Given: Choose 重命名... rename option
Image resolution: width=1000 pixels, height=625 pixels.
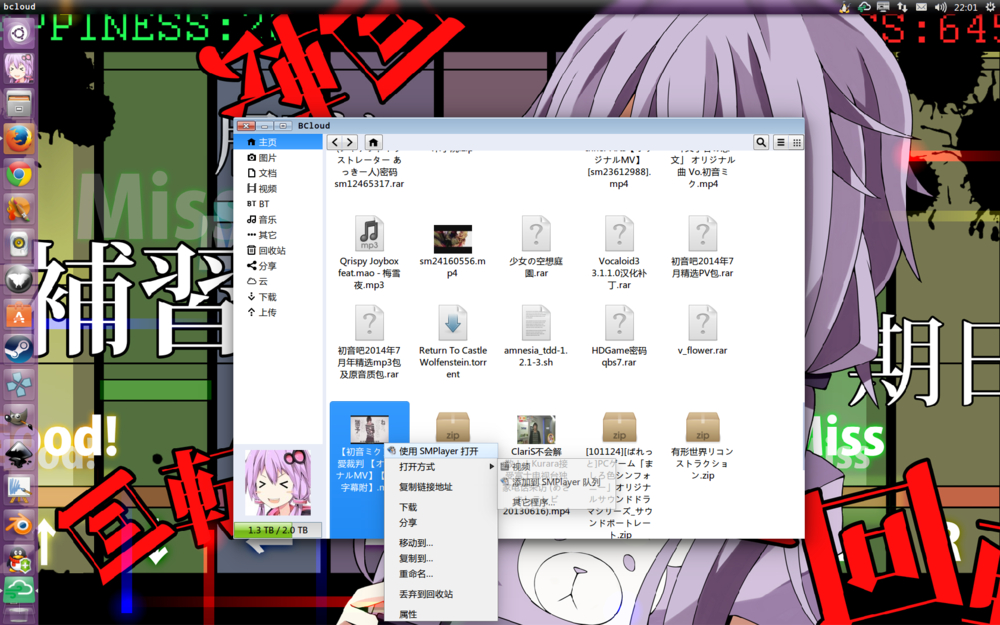Looking at the screenshot, I should [x=441, y=573].
